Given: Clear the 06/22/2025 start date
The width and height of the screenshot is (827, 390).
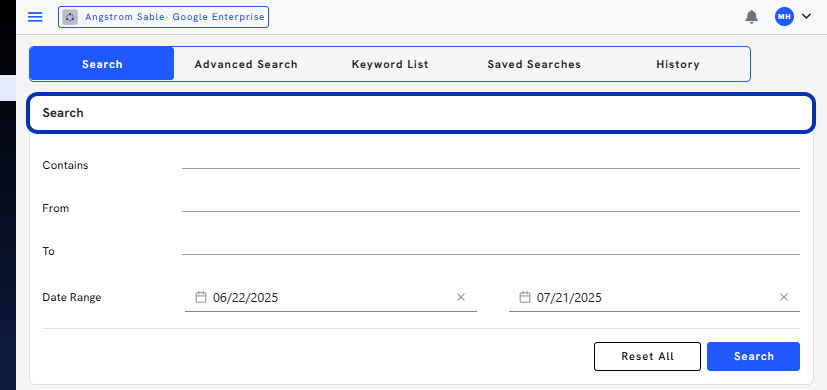Looking at the screenshot, I should (x=460, y=297).
